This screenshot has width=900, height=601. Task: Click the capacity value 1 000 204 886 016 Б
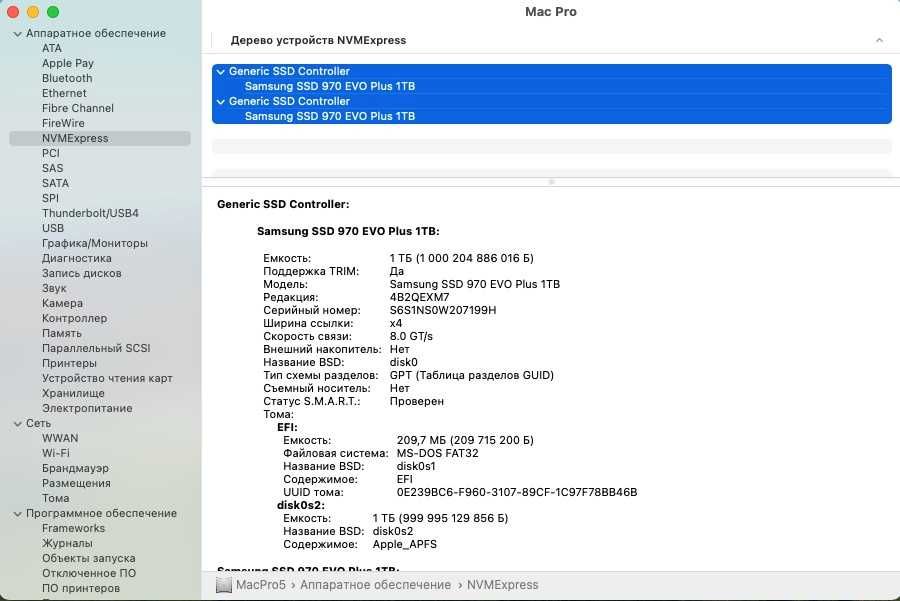click(461, 258)
